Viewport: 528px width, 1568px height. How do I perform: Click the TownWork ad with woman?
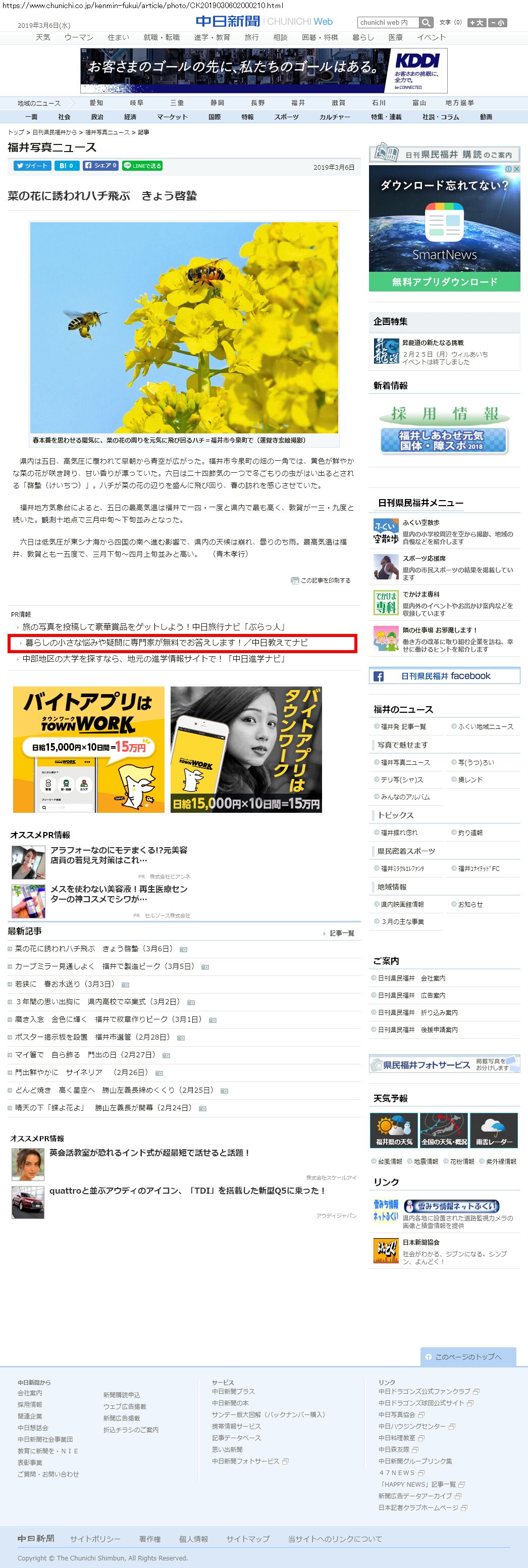[x=246, y=749]
